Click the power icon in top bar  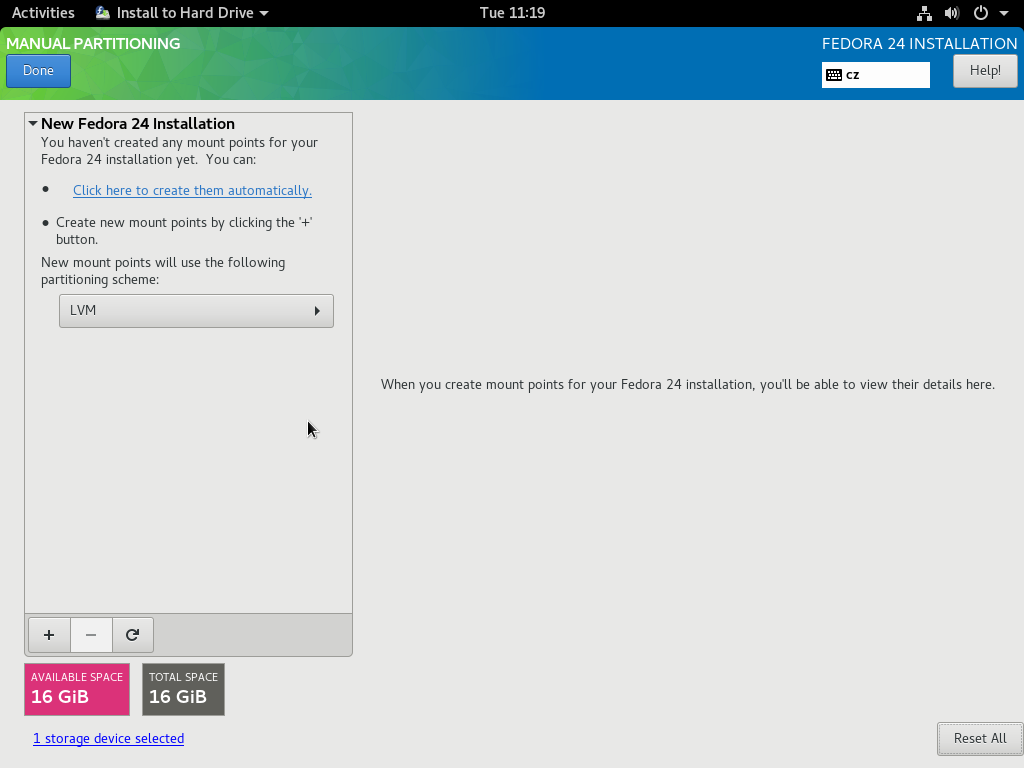[x=980, y=13]
